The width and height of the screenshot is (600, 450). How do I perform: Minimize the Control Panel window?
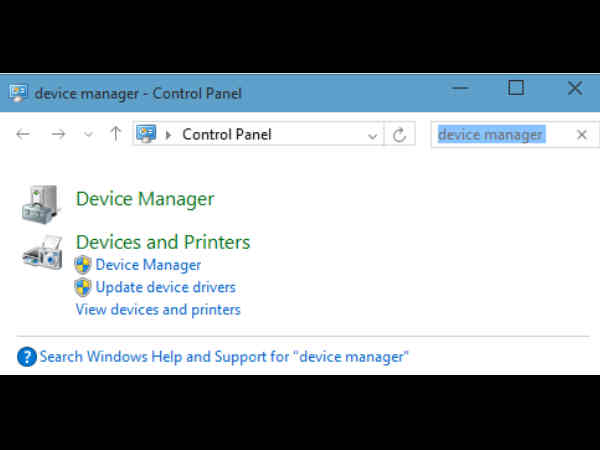click(460, 88)
